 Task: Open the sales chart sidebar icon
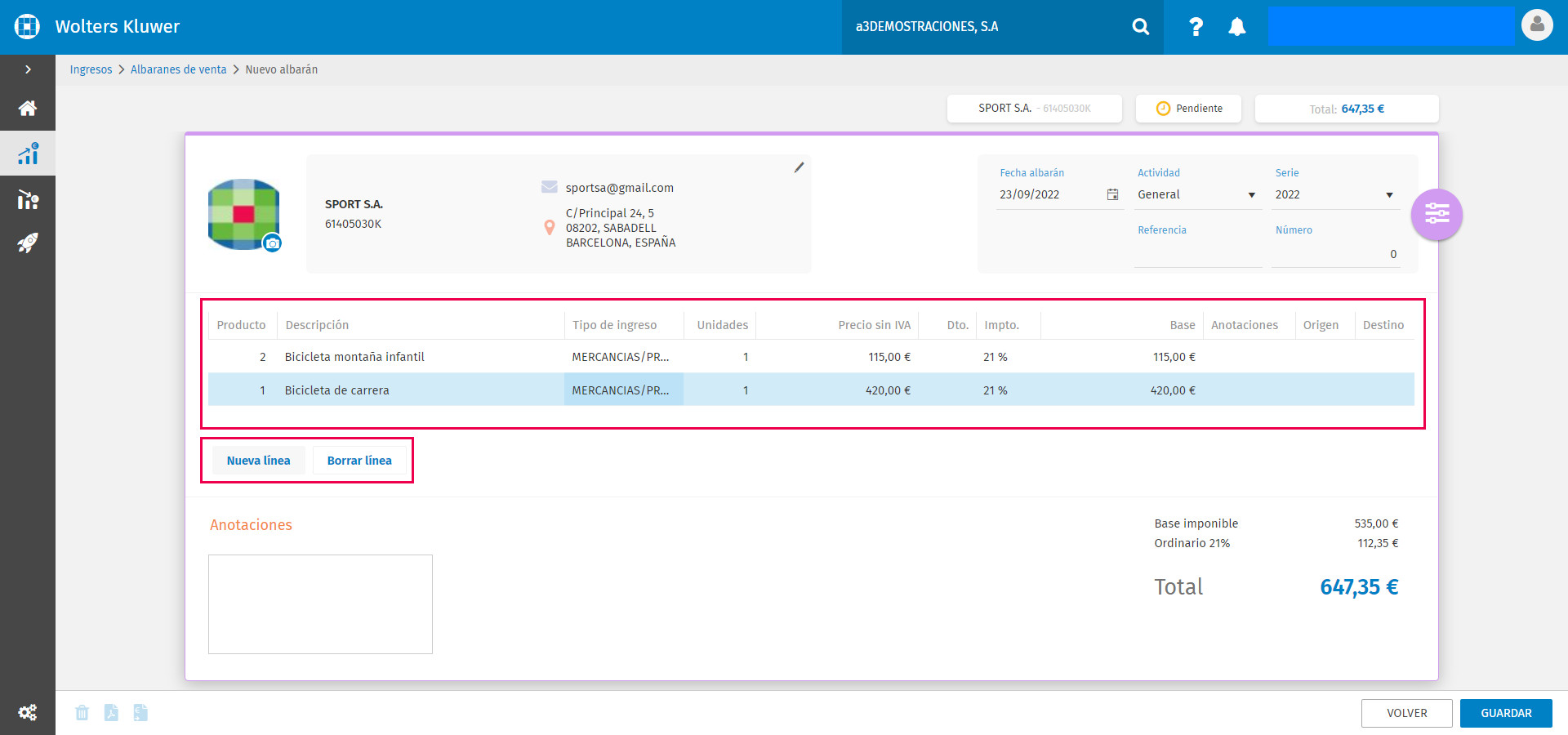(x=28, y=153)
